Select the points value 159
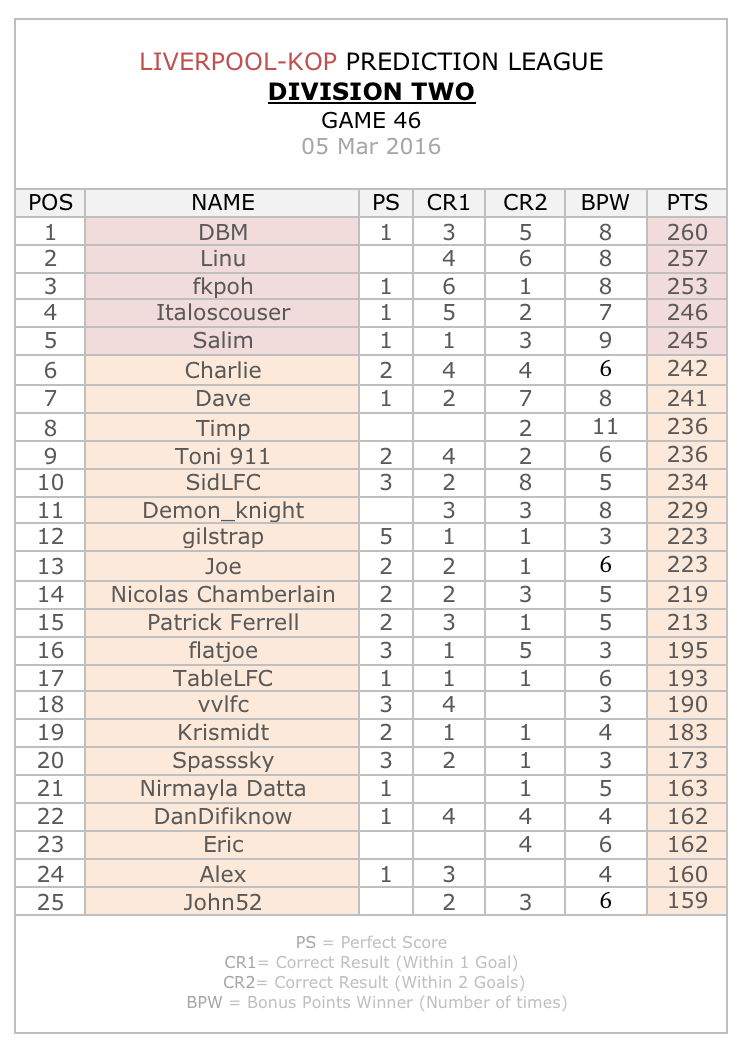This screenshot has width=748, height=1056. tap(687, 900)
